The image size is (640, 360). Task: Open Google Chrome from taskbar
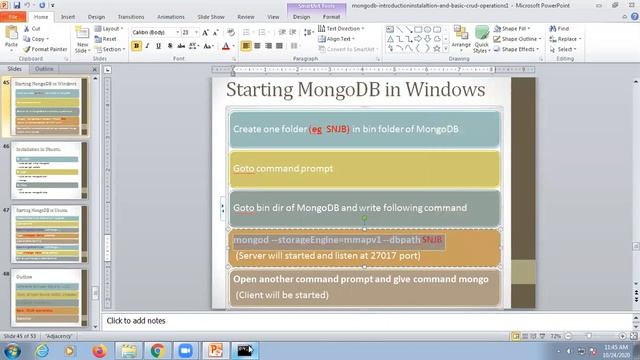158,351
